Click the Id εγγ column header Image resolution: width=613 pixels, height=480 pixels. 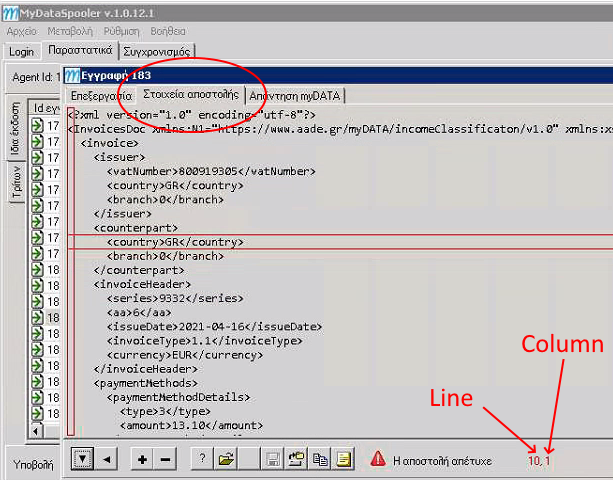pyautogui.click(x=46, y=108)
